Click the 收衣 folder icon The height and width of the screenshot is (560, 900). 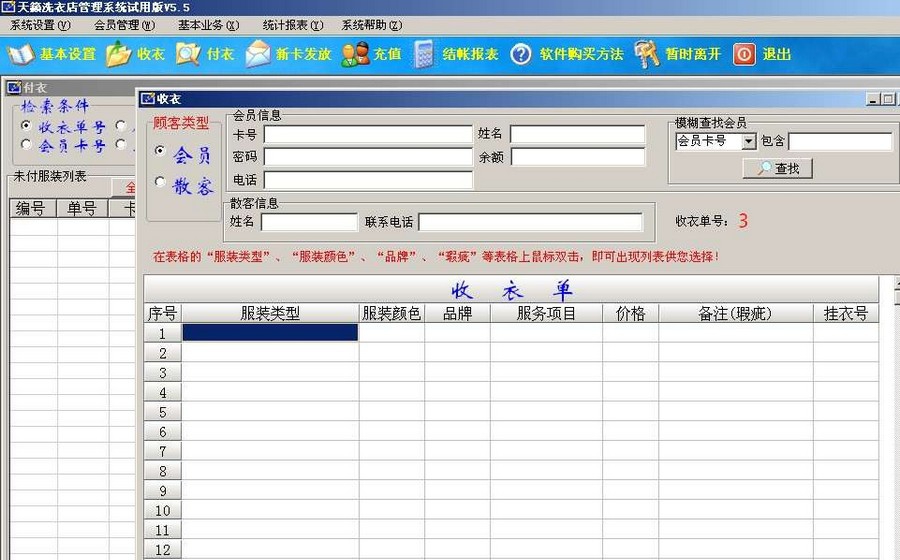(x=119, y=55)
